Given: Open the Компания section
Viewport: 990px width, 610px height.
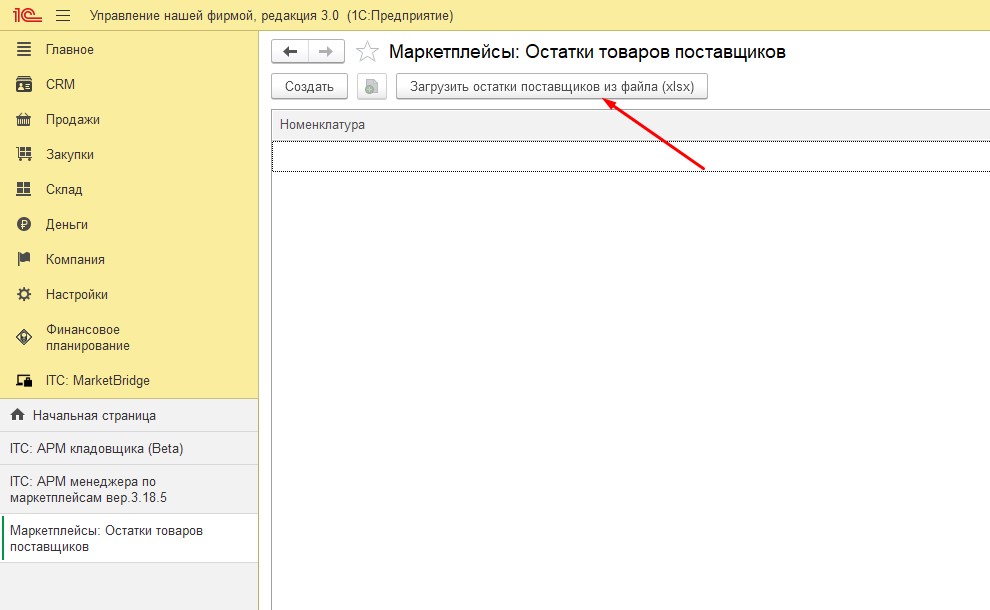Looking at the screenshot, I should [x=75, y=259].
